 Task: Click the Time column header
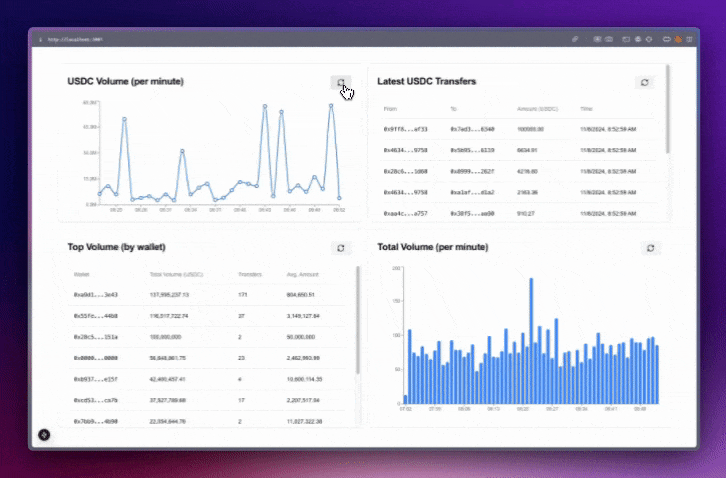tap(587, 109)
